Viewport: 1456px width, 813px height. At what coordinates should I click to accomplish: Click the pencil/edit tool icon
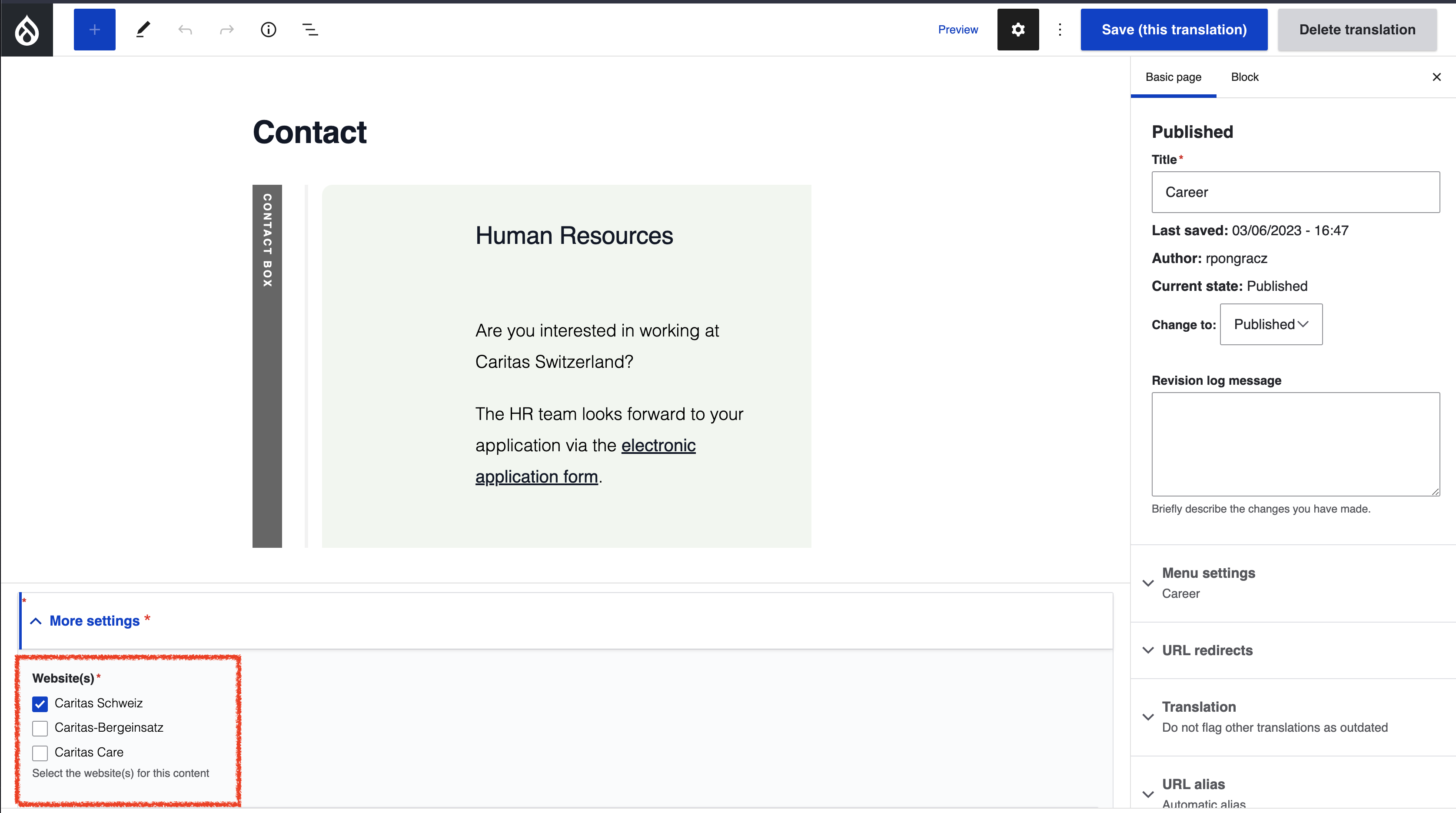(143, 29)
